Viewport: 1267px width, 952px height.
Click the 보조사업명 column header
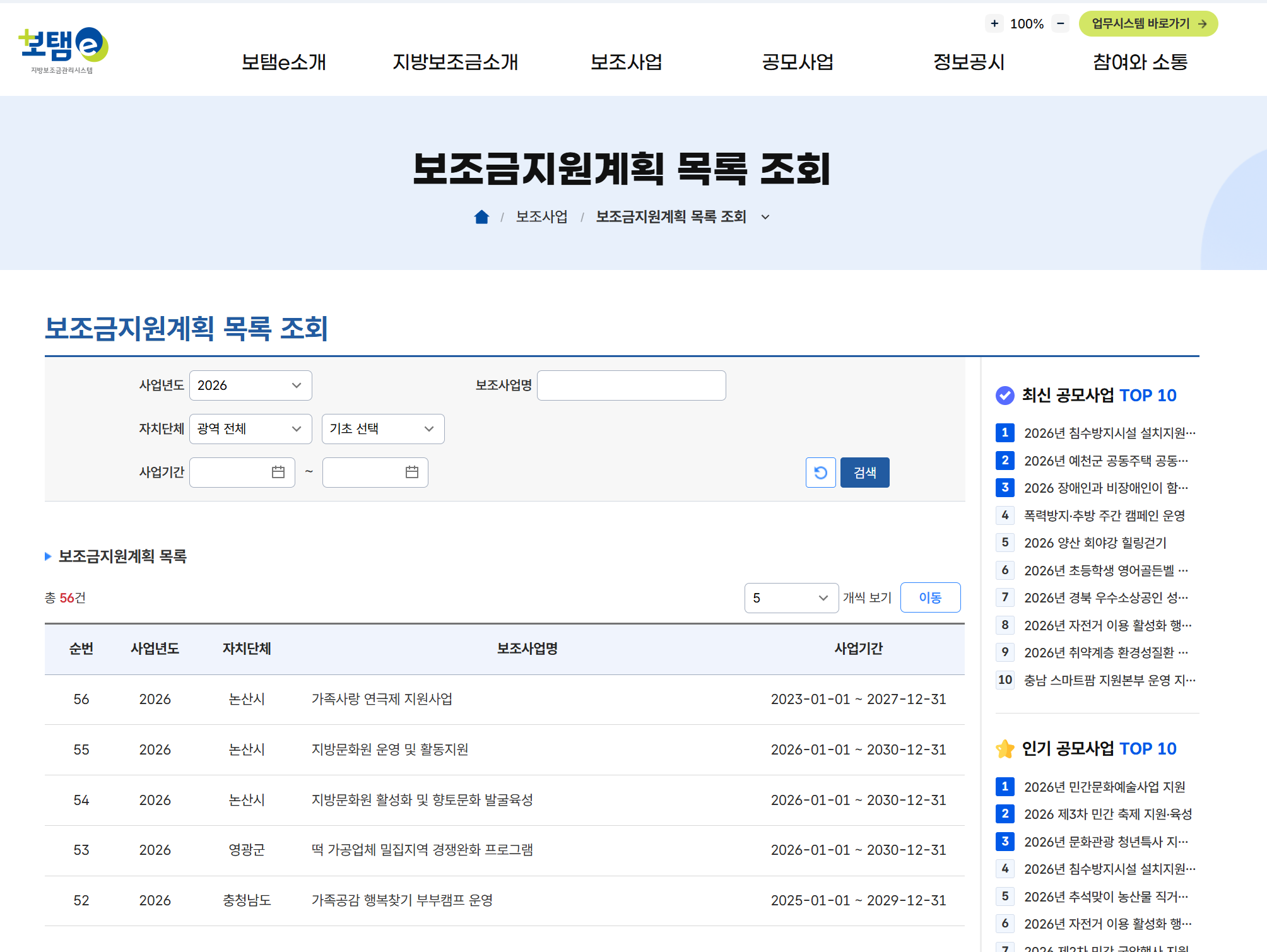527,649
